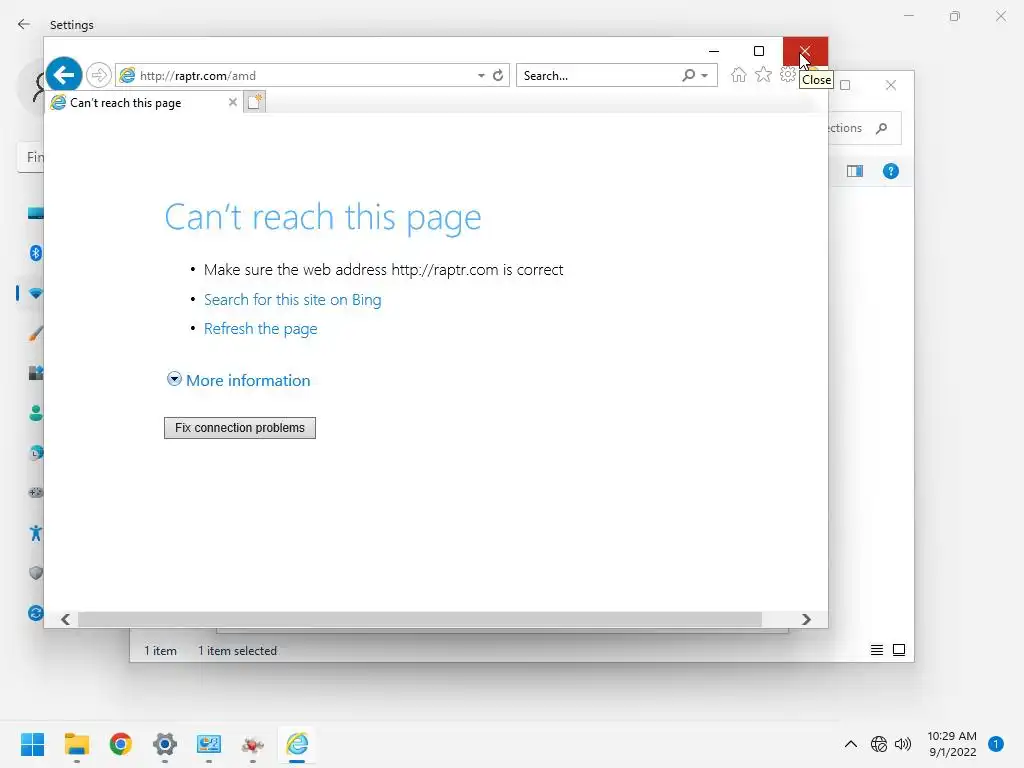
Task: Switch to Internet Explorer on the taskbar
Action: [297, 744]
